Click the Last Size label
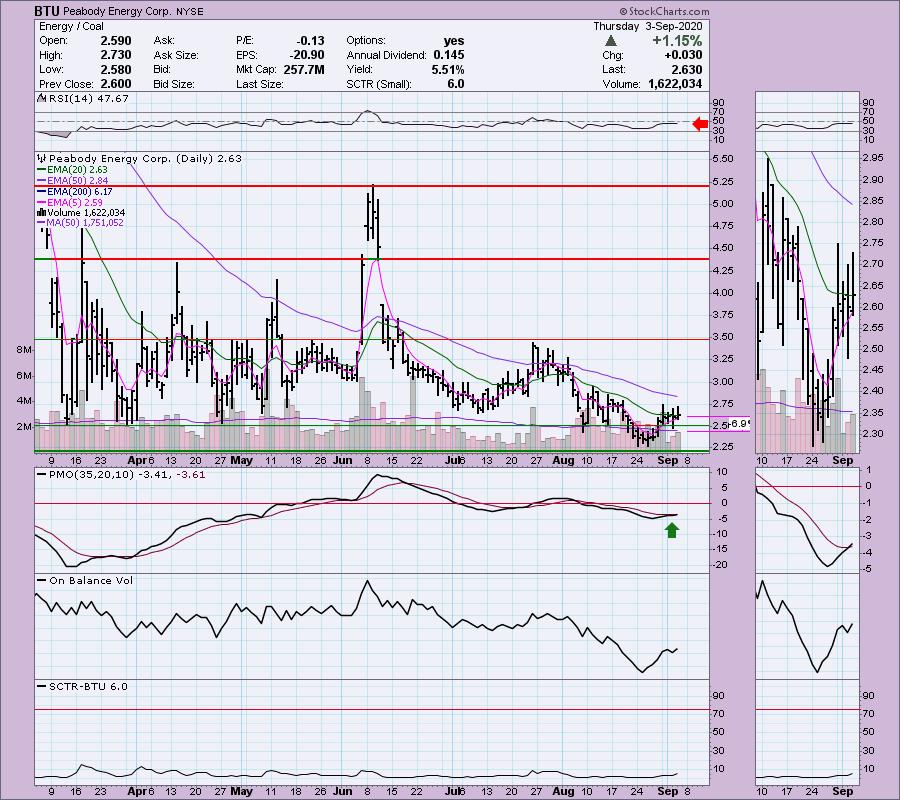 tap(260, 84)
